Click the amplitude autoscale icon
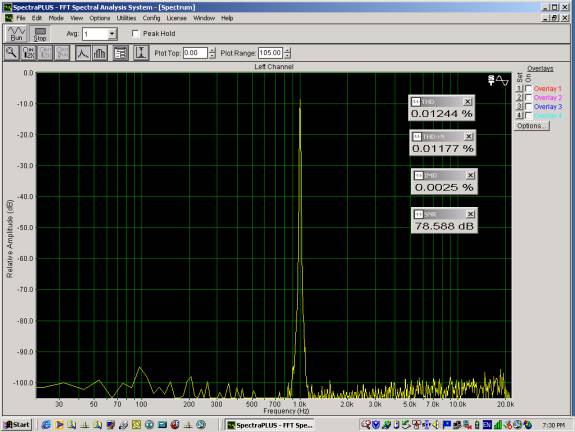Viewport: 575px width, 432px height. (x=141, y=53)
